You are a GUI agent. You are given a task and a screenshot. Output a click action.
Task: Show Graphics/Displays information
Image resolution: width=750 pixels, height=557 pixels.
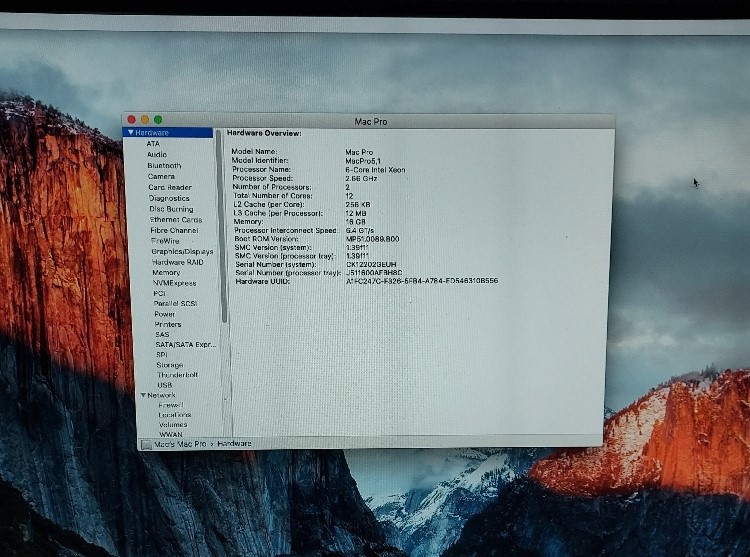tap(182, 251)
